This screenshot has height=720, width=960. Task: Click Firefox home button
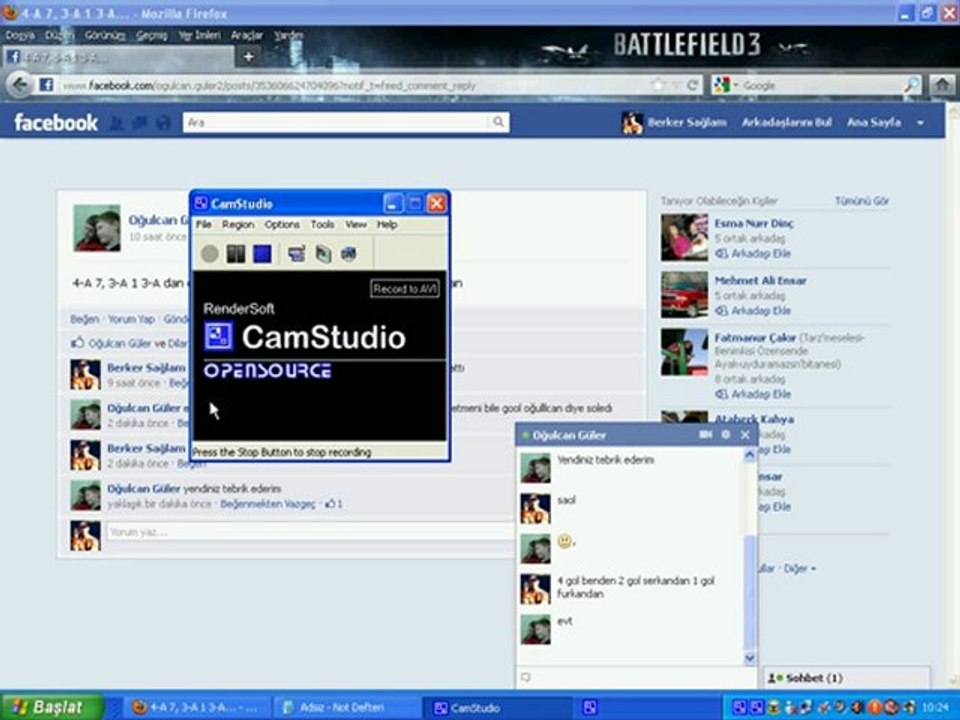click(942, 85)
